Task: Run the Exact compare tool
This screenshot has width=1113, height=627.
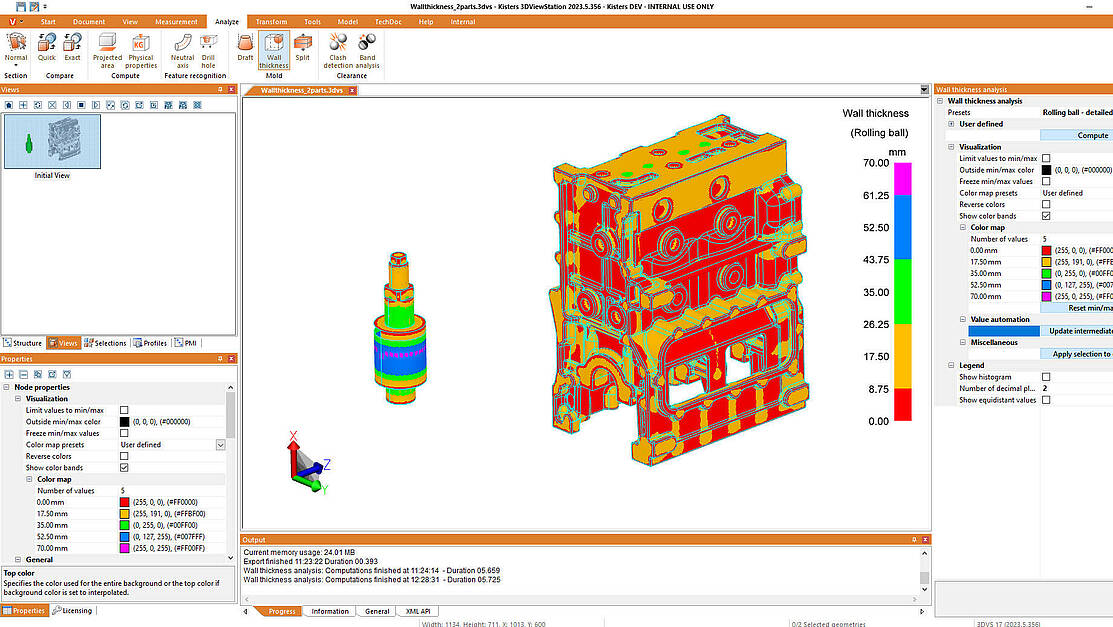Action: click(x=72, y=48)
